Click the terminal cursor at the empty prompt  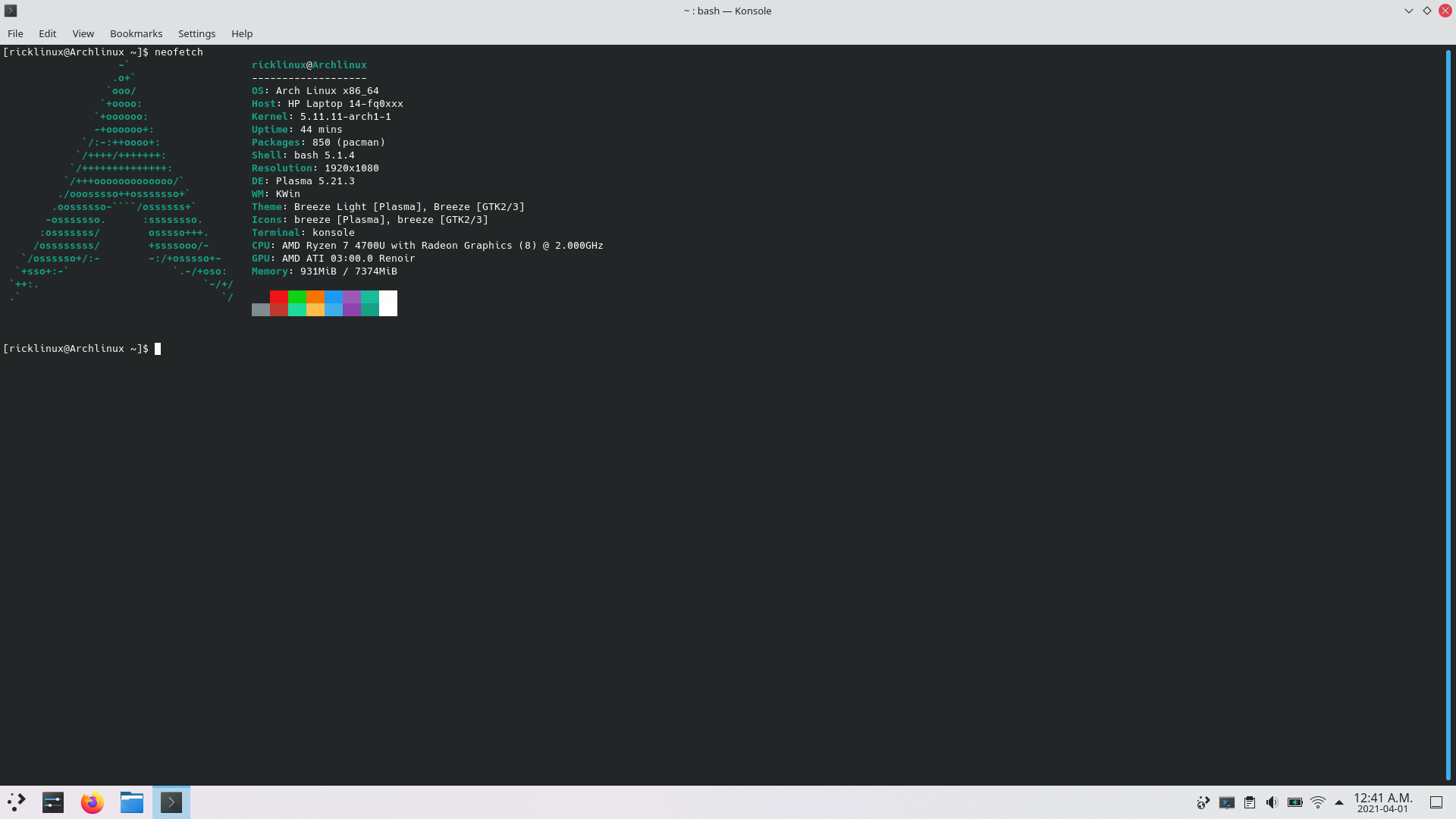coord(158,349)
